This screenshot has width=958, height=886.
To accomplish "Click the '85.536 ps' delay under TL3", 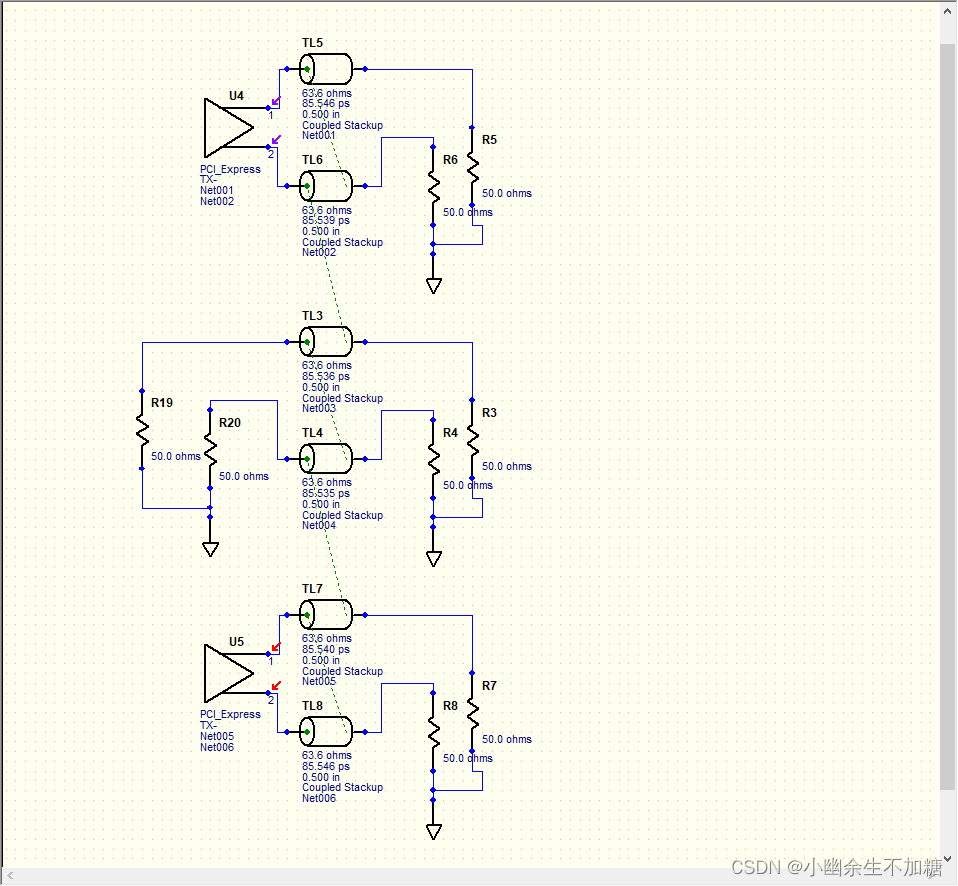I will click(x=326, y=376).
